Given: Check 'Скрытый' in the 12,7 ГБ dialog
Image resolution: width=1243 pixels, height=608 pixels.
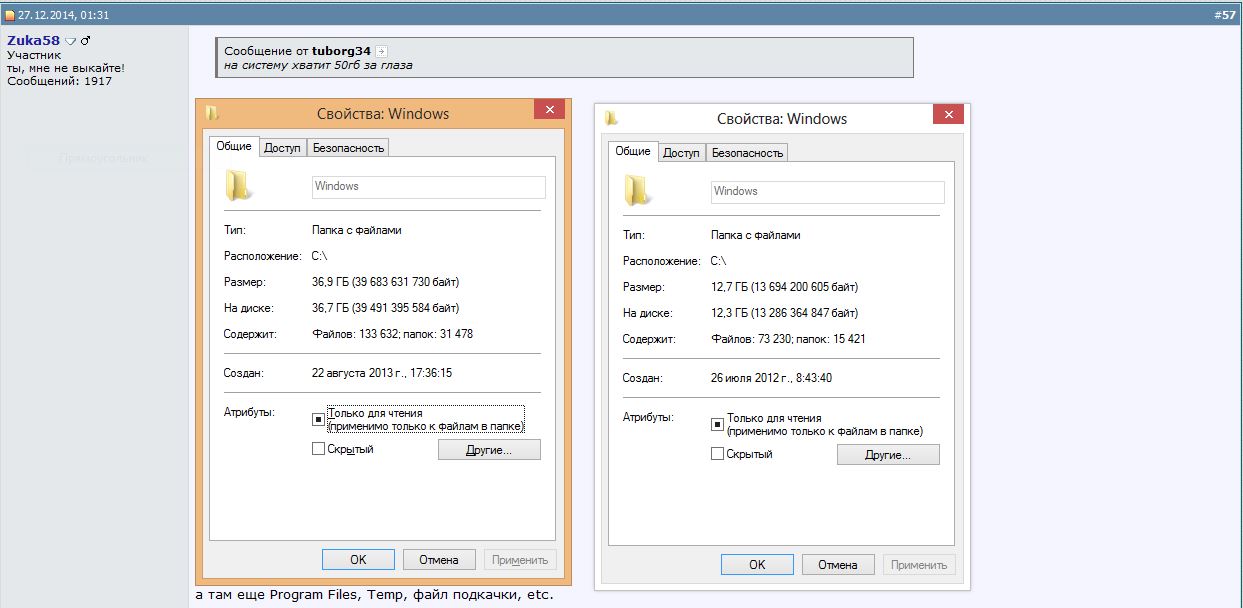Looking at the screenshot, I should pyautogui.click(x=717, y=455).
